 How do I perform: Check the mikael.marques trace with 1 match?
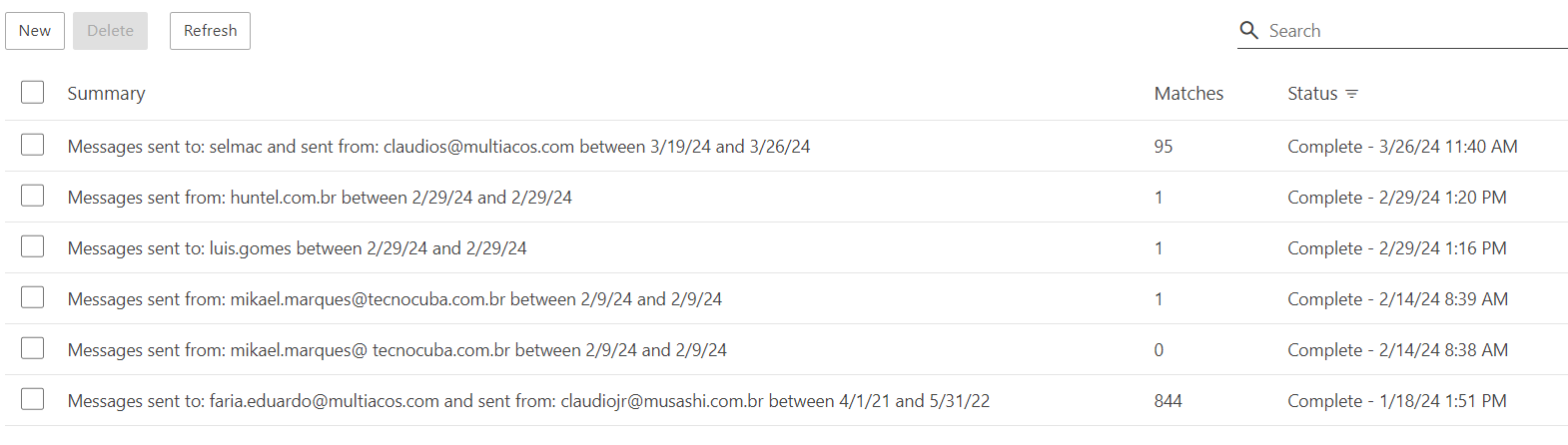(33, 298)
